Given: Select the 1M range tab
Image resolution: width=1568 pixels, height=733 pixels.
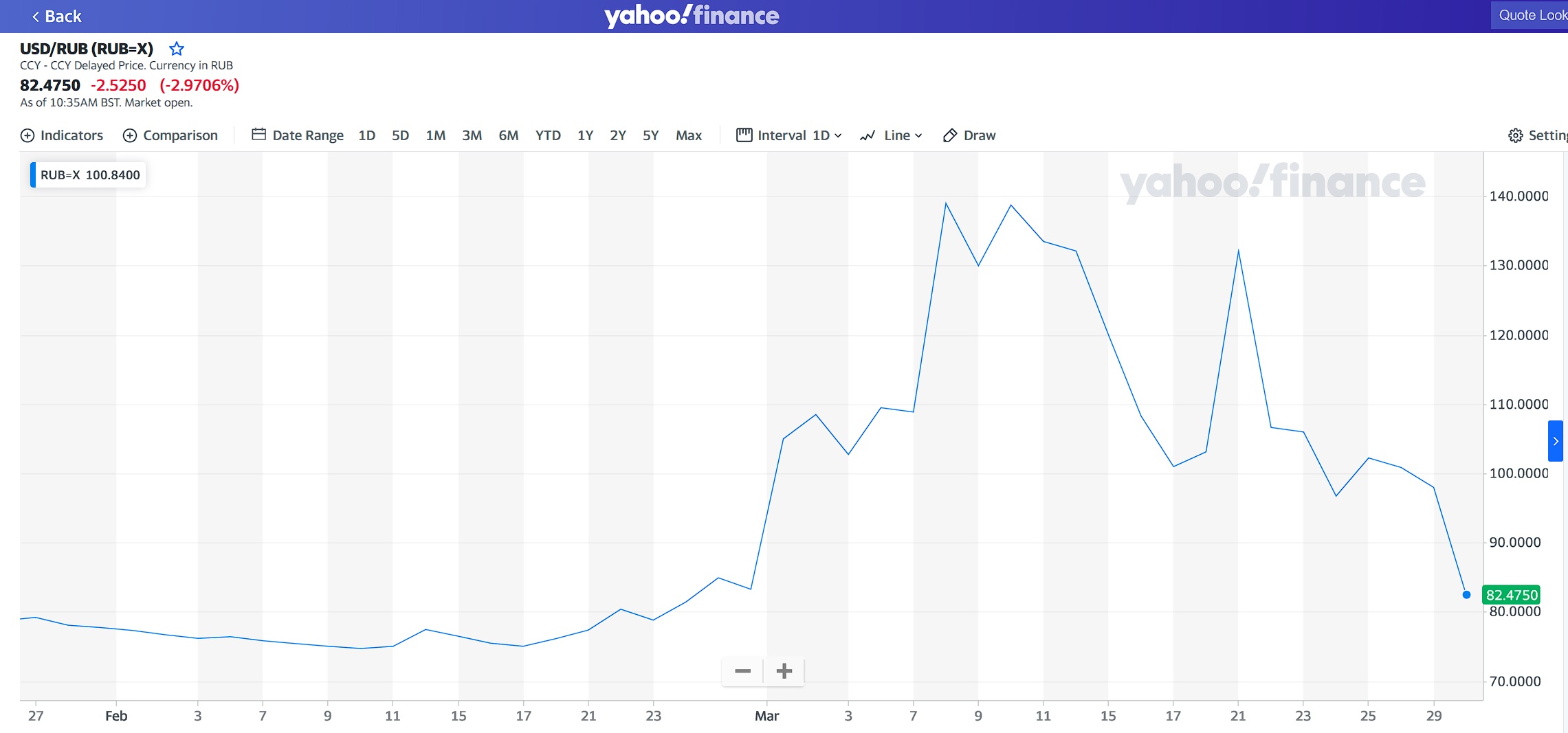Looking at the screenshot, I should click(x=435, y=135).
